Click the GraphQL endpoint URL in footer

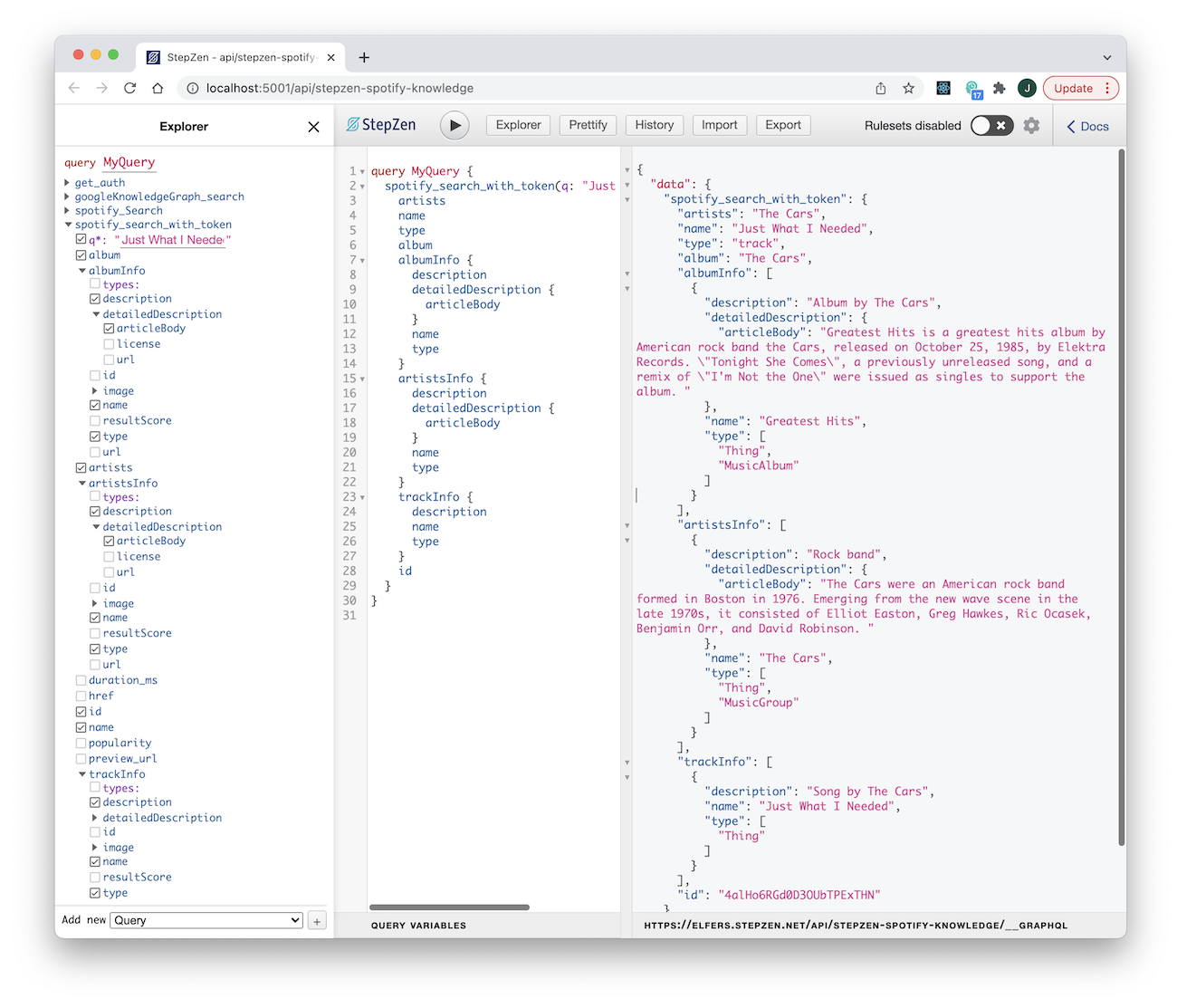pyautogui.click(x=856, y=926)
